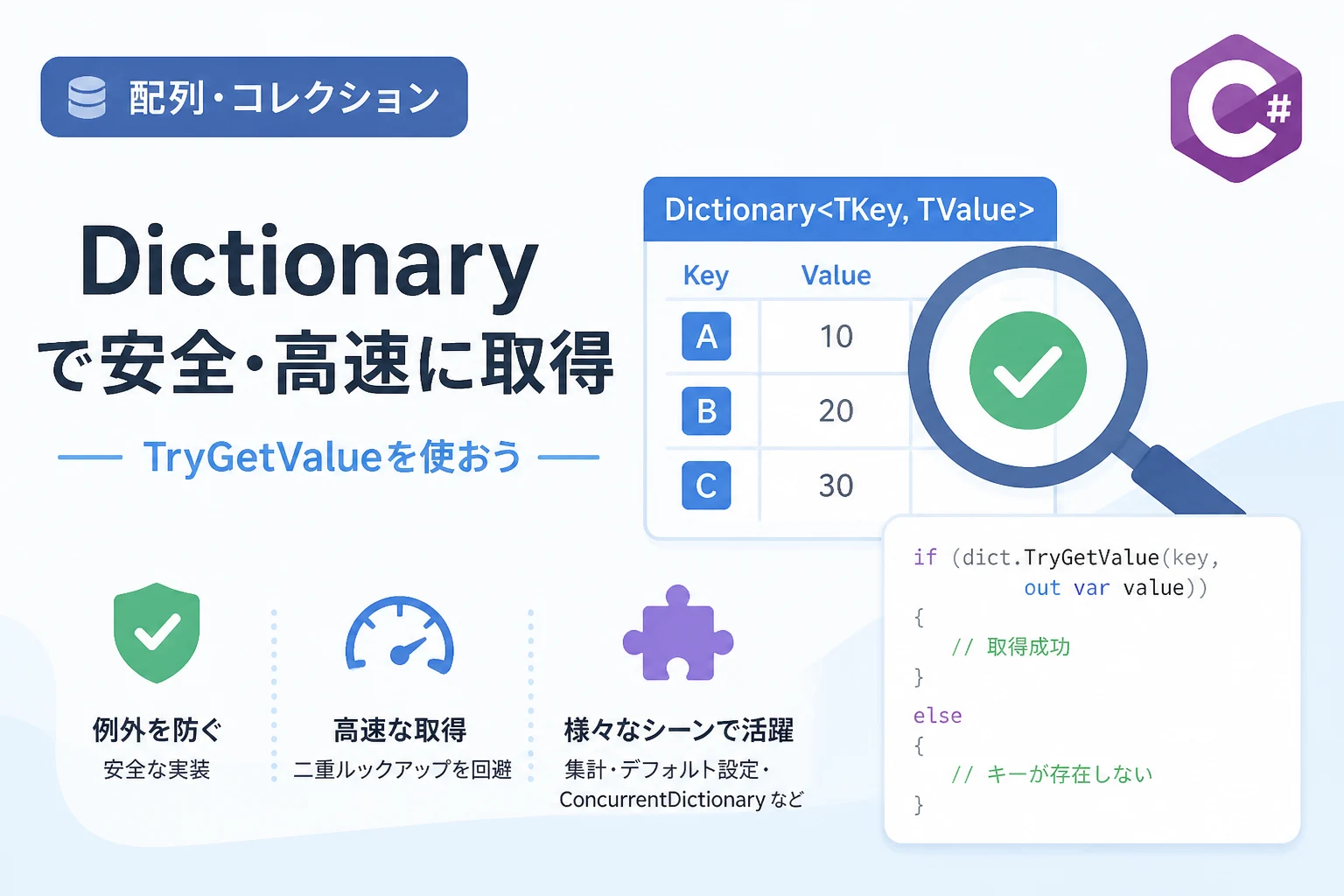
Task: Click the value 20 cell
Action: click(836, 410)
